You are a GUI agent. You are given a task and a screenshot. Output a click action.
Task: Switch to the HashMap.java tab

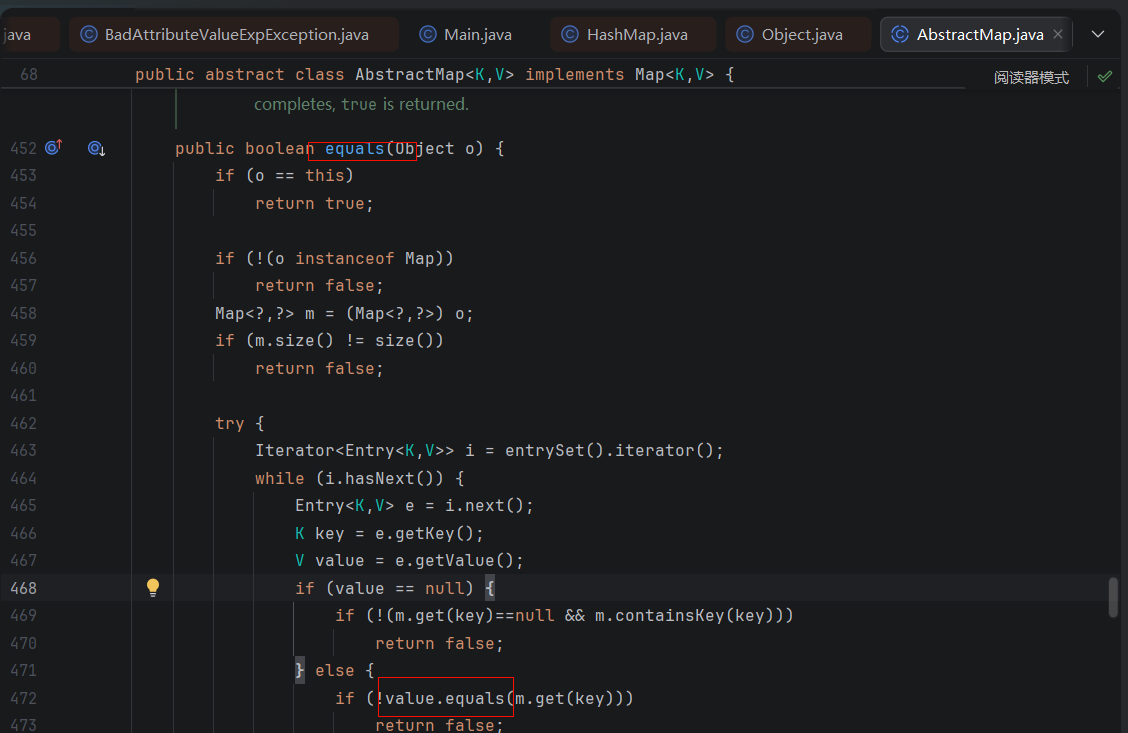click(x=637, y=35)
